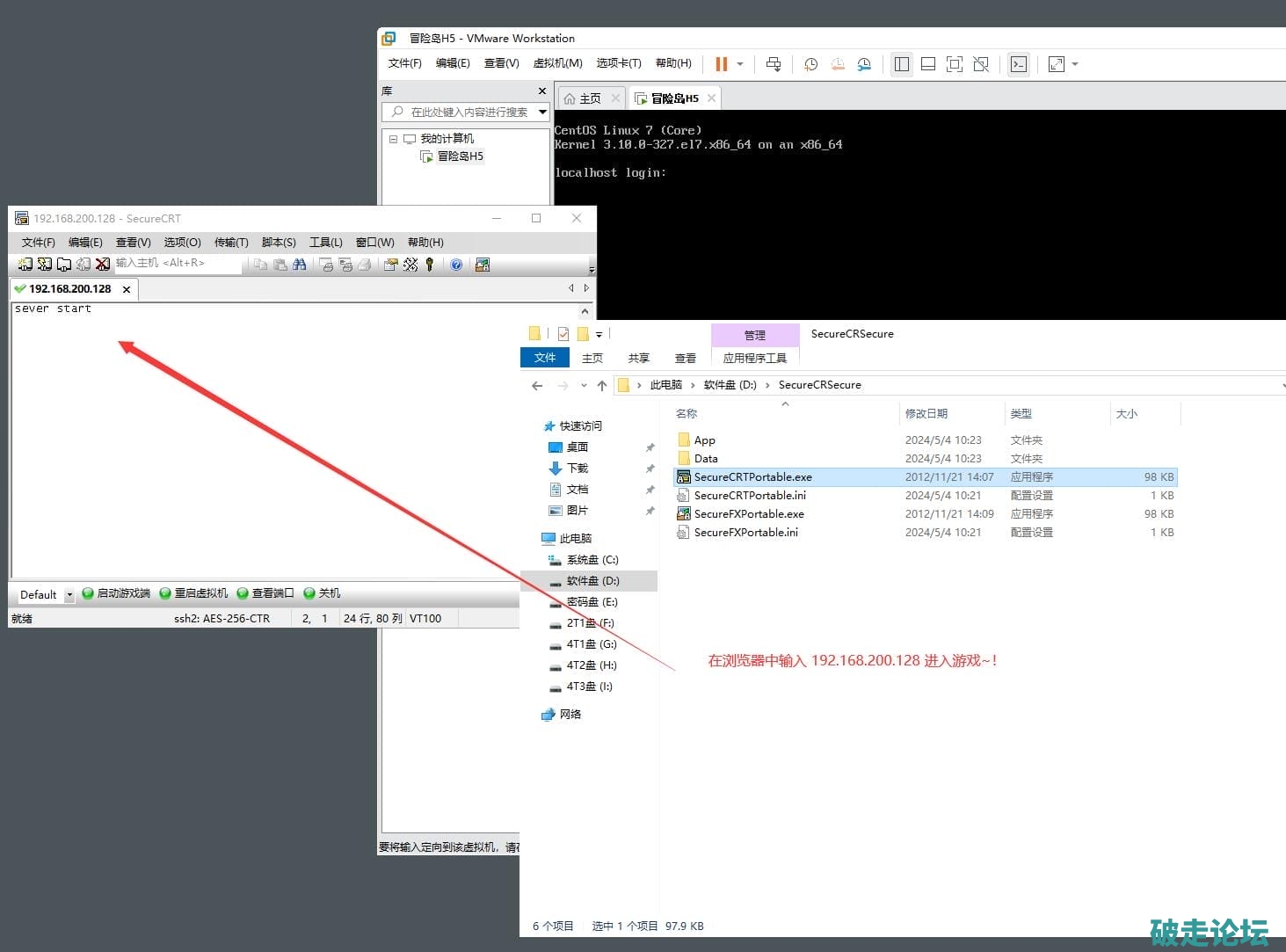
Task: Type in the 输入主机 host input field
Action: coord(176,263)
